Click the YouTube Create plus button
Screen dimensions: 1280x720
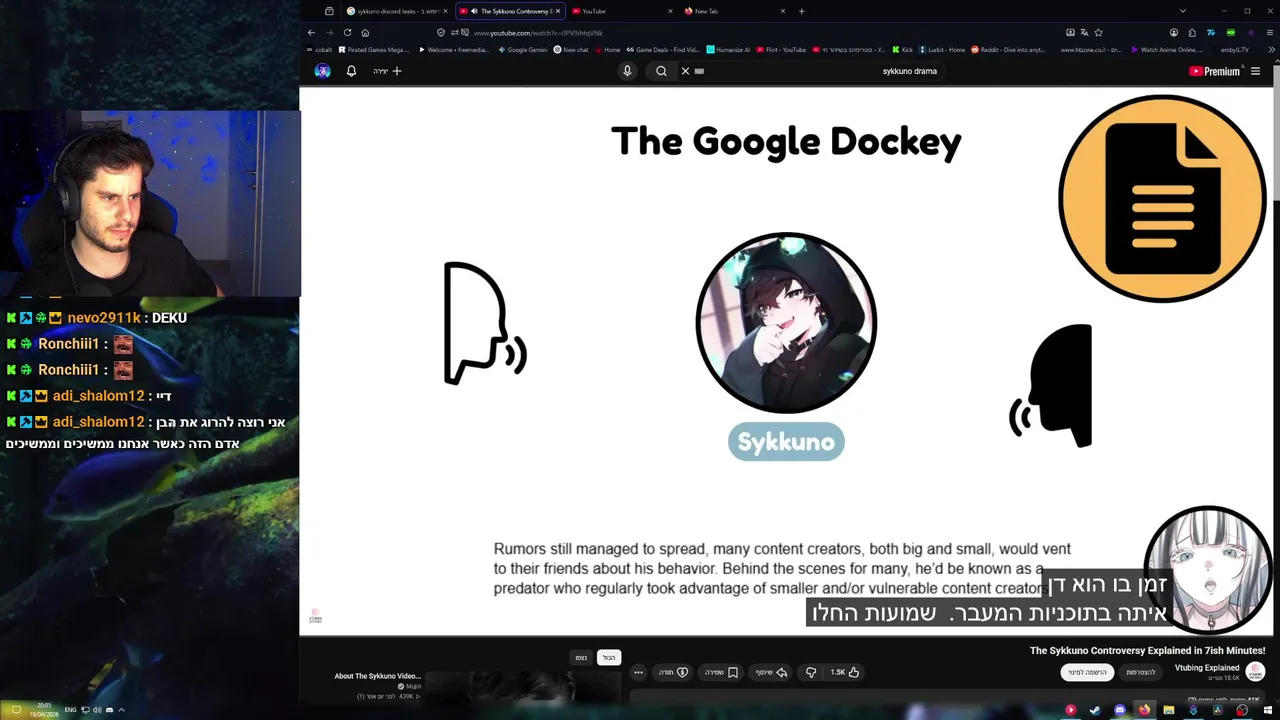(x=388, y=71)
